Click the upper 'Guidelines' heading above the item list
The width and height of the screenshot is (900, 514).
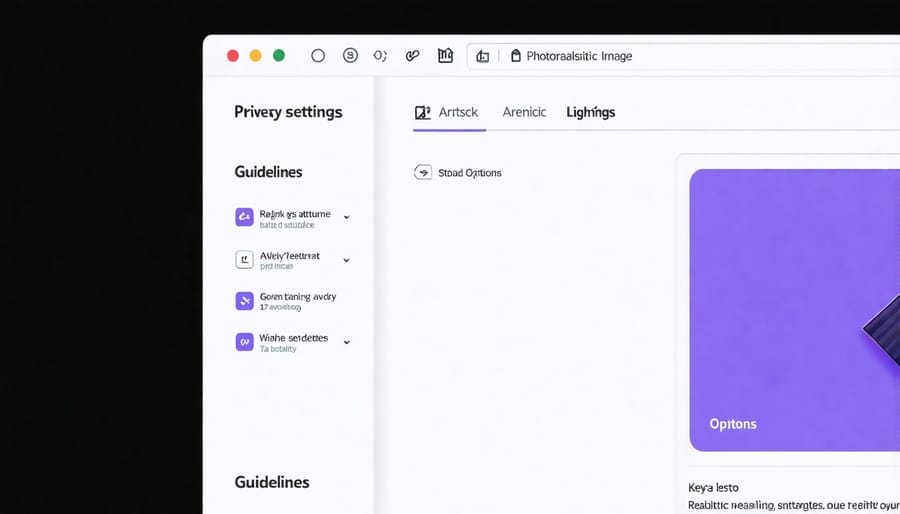[x=268, y=172]
